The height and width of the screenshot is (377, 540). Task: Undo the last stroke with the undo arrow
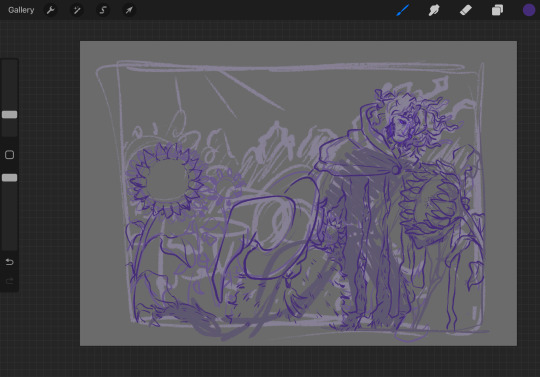[10, 262]
